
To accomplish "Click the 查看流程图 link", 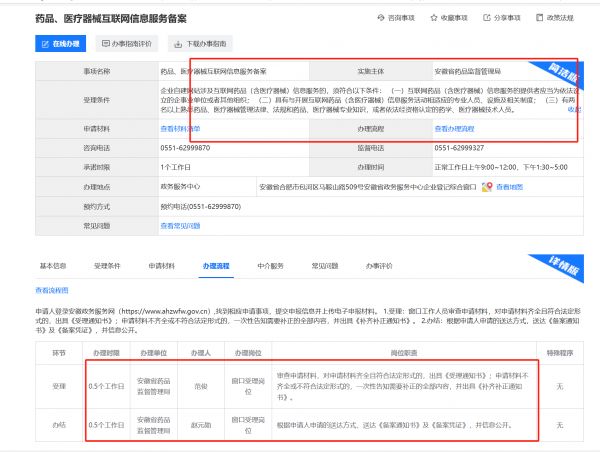I will [x=52, y=290].
